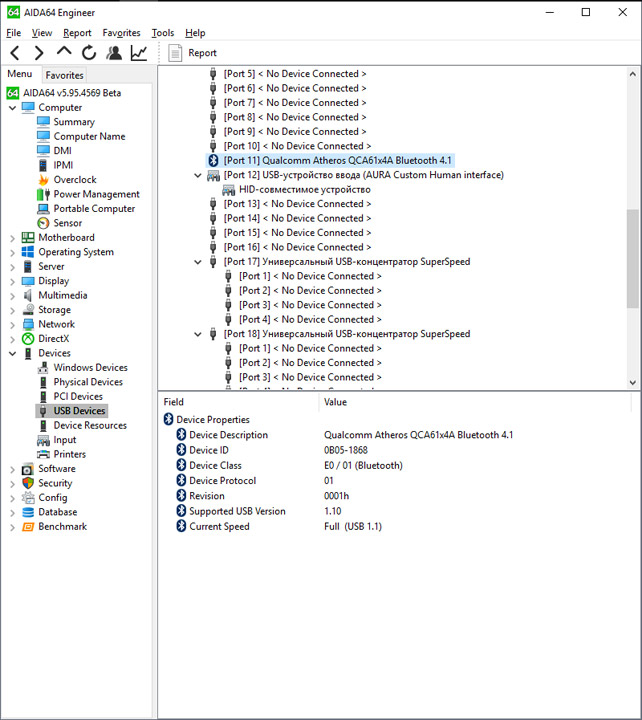The image size is (642, 720).
Task: Open the DMI item
Action: point(62,151)
